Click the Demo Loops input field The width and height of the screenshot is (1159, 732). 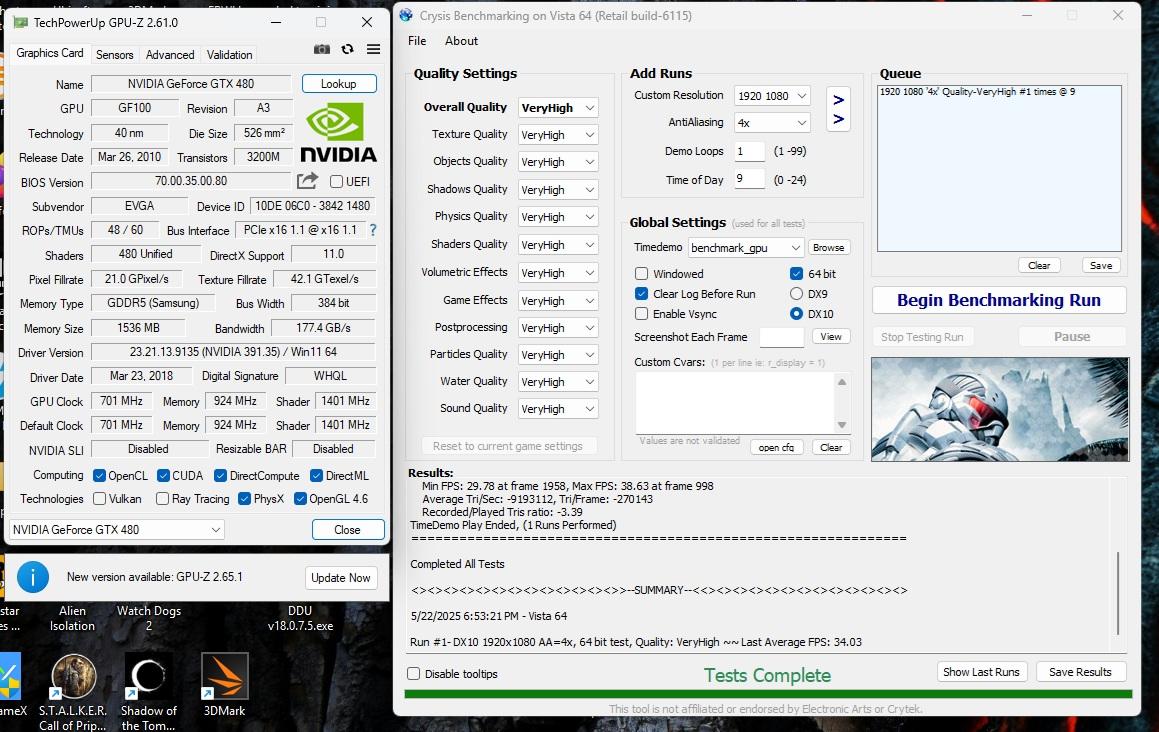tap(749, 152)
